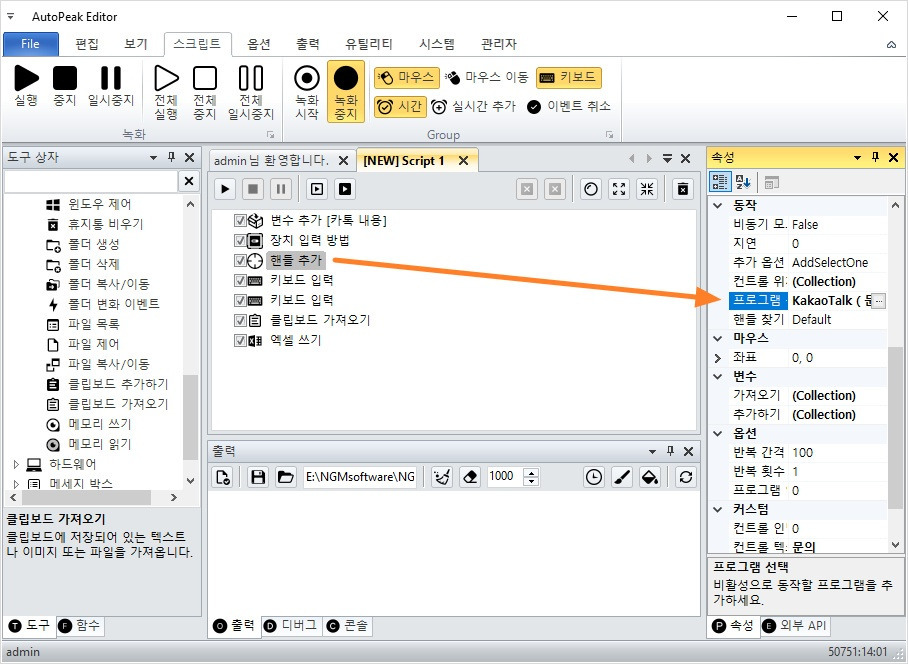Click the script timer icon
Screen dimensions: 908x664
coord(591,189)
